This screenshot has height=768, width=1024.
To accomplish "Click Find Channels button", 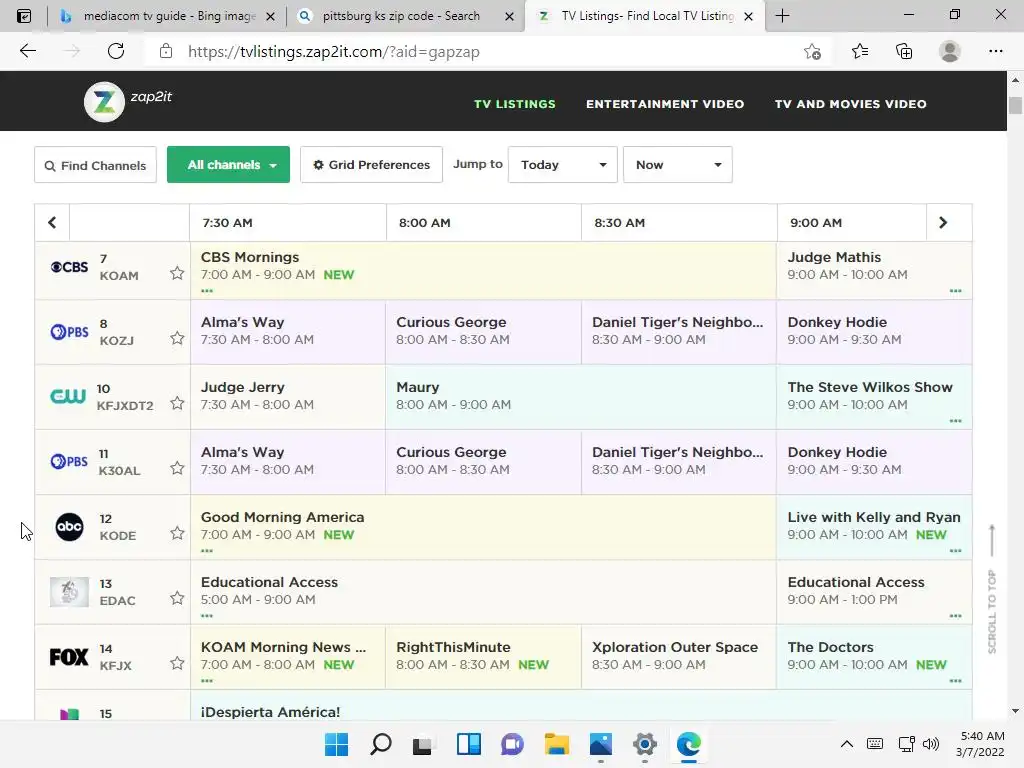I will click(x=95, y=165).
